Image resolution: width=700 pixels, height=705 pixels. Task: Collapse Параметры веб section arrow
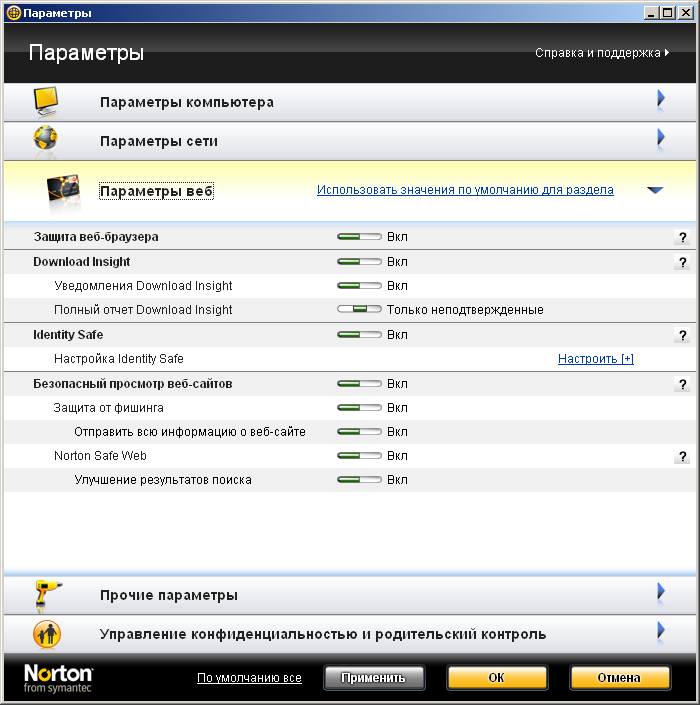click(655, 190)
